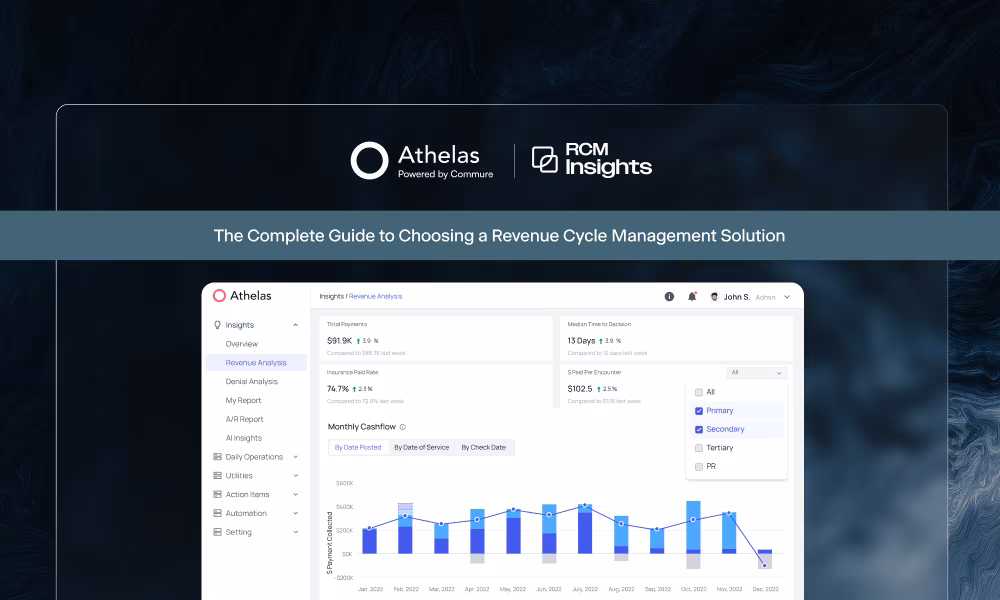Screen dimensions: 1000x600
Task: Click the Athelas banner ring logo
Action: click(369, 161)
